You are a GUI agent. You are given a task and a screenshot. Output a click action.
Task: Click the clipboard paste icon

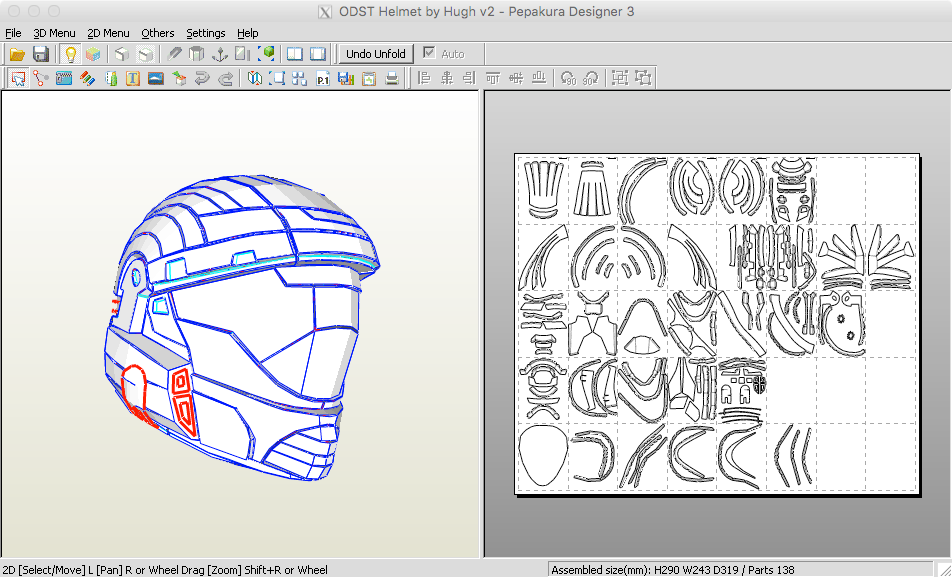[x=369, y=78]
